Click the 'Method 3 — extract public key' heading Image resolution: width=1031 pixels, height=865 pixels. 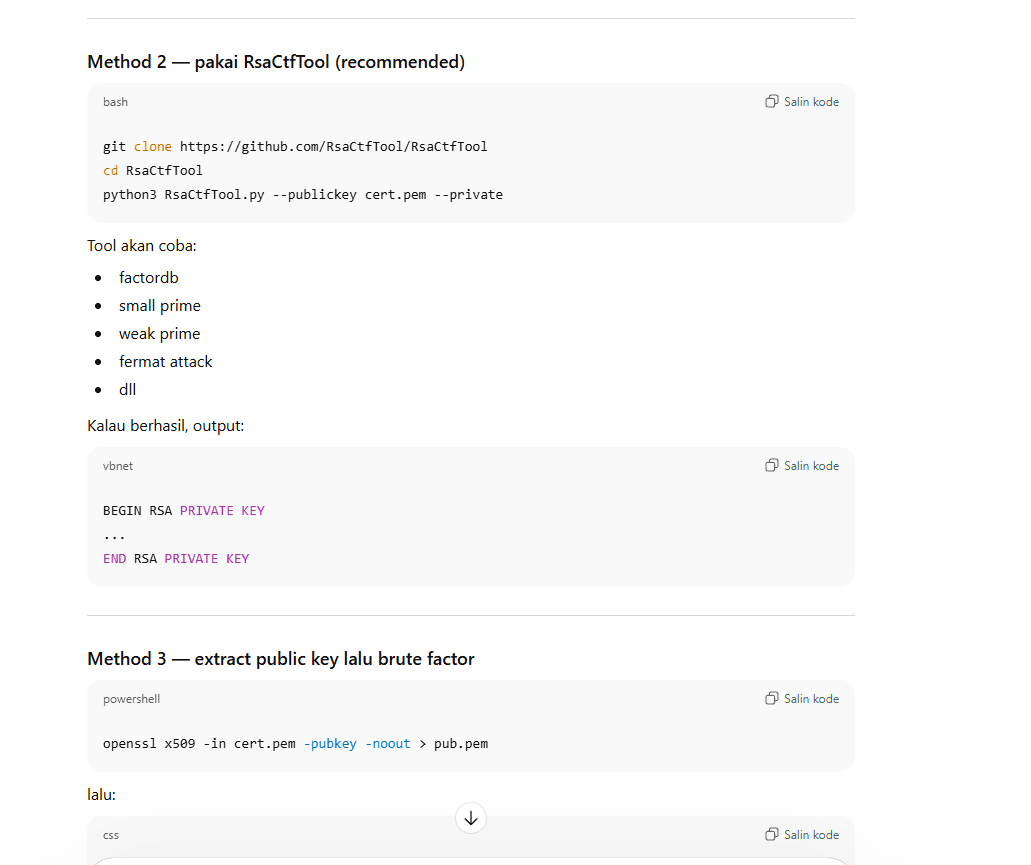(x=280, y=659)
